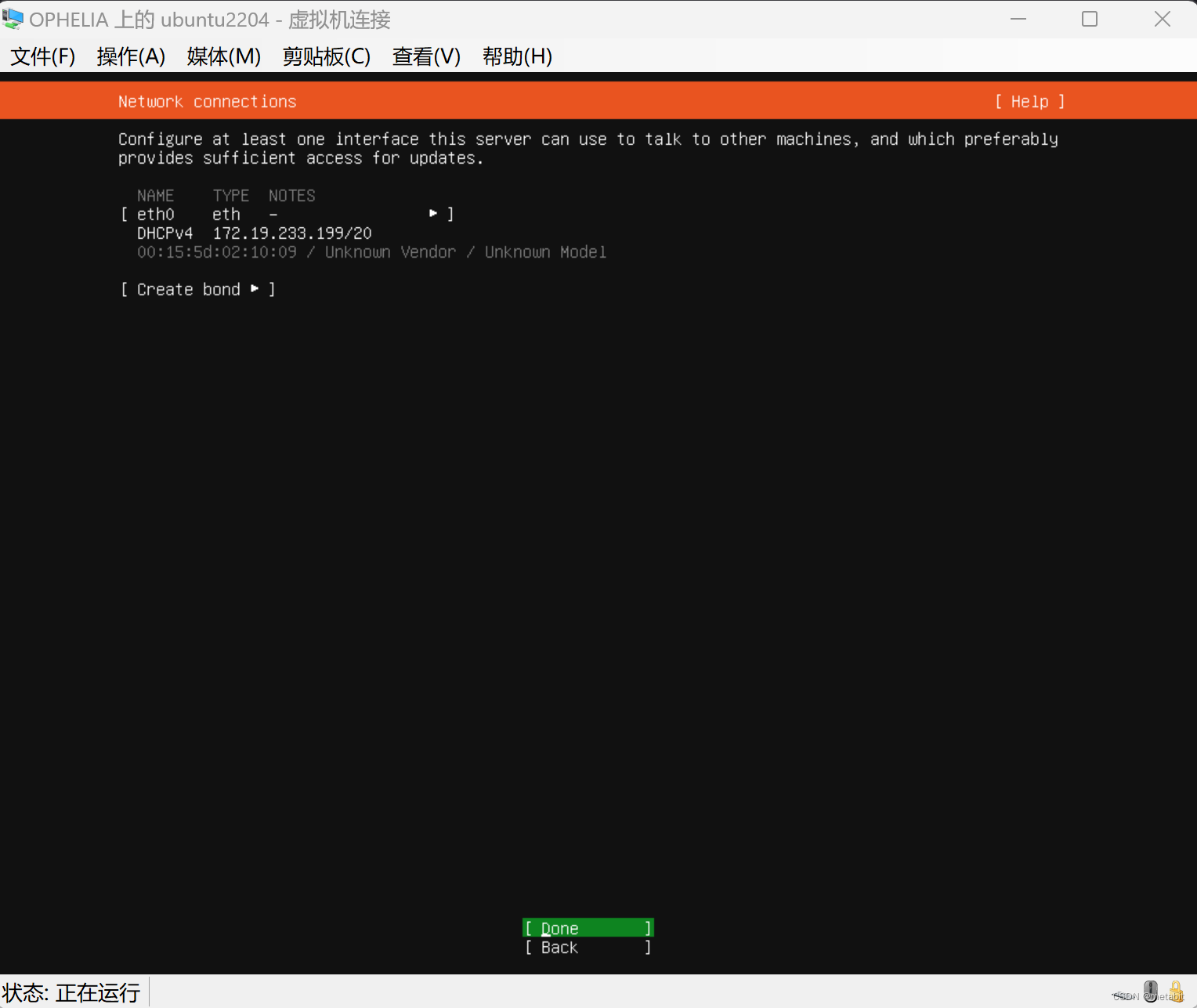The height and width of the screenshot is (1008, 1197).
Task: Click the mouse capture status icon
Action: 1151,991
